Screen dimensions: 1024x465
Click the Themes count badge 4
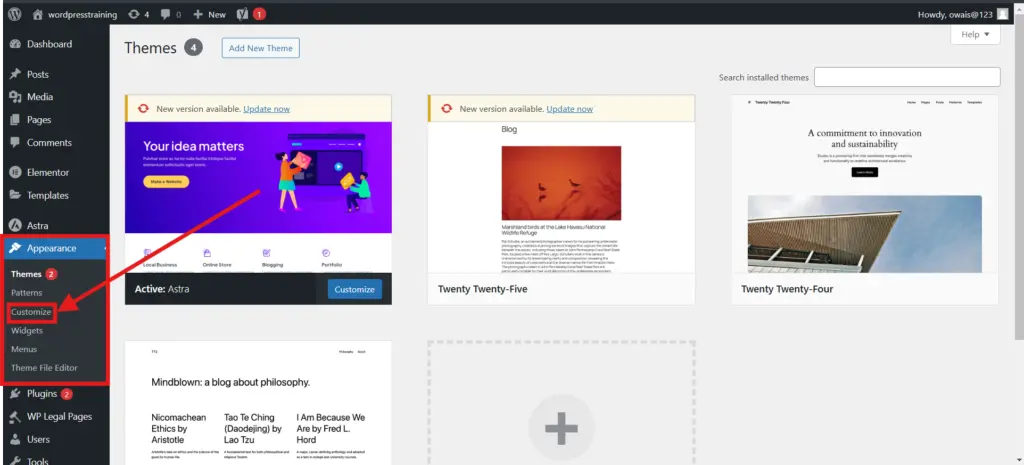coord(193,48)
